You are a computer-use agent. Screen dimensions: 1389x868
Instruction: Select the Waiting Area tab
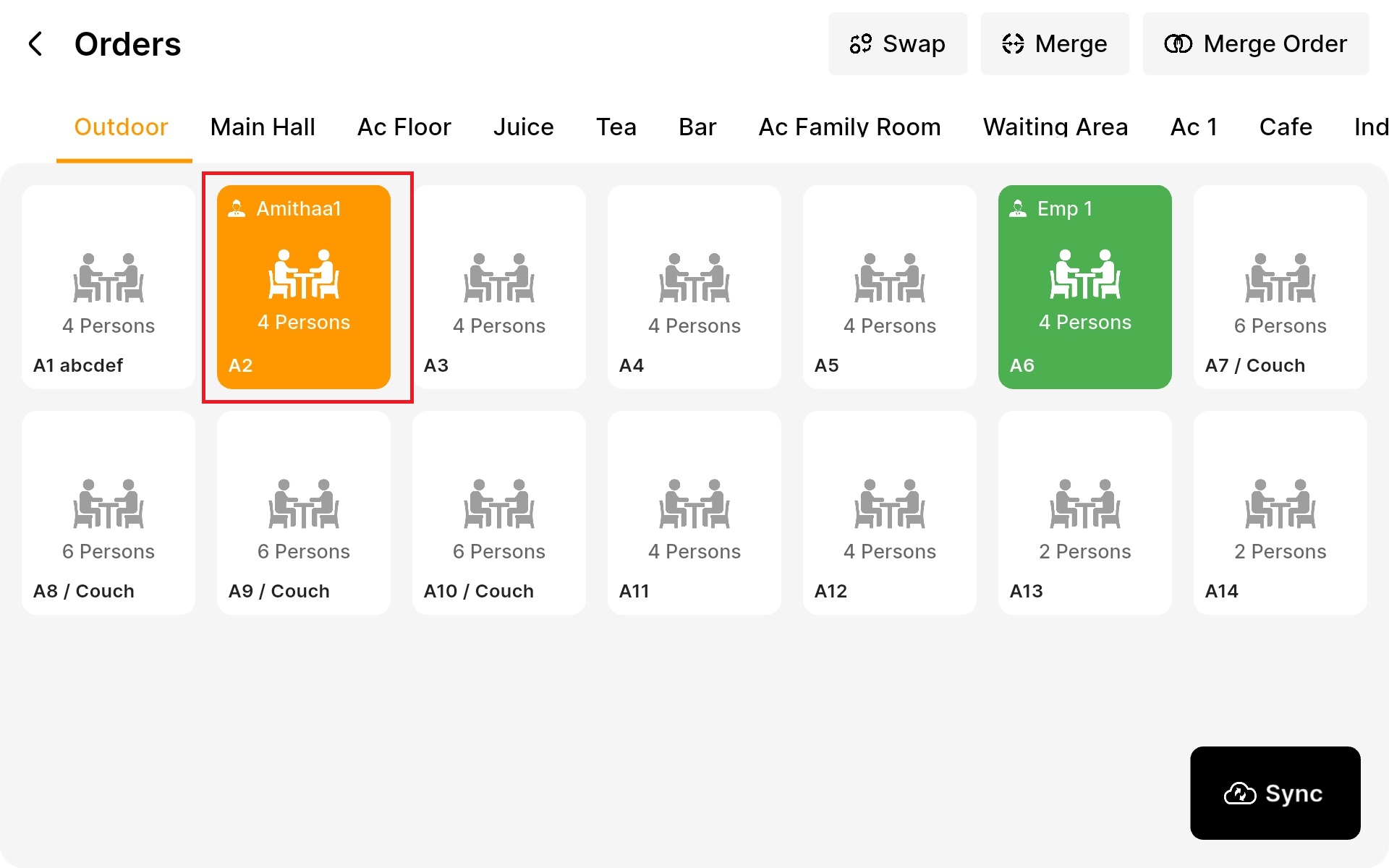[1055, 127]
